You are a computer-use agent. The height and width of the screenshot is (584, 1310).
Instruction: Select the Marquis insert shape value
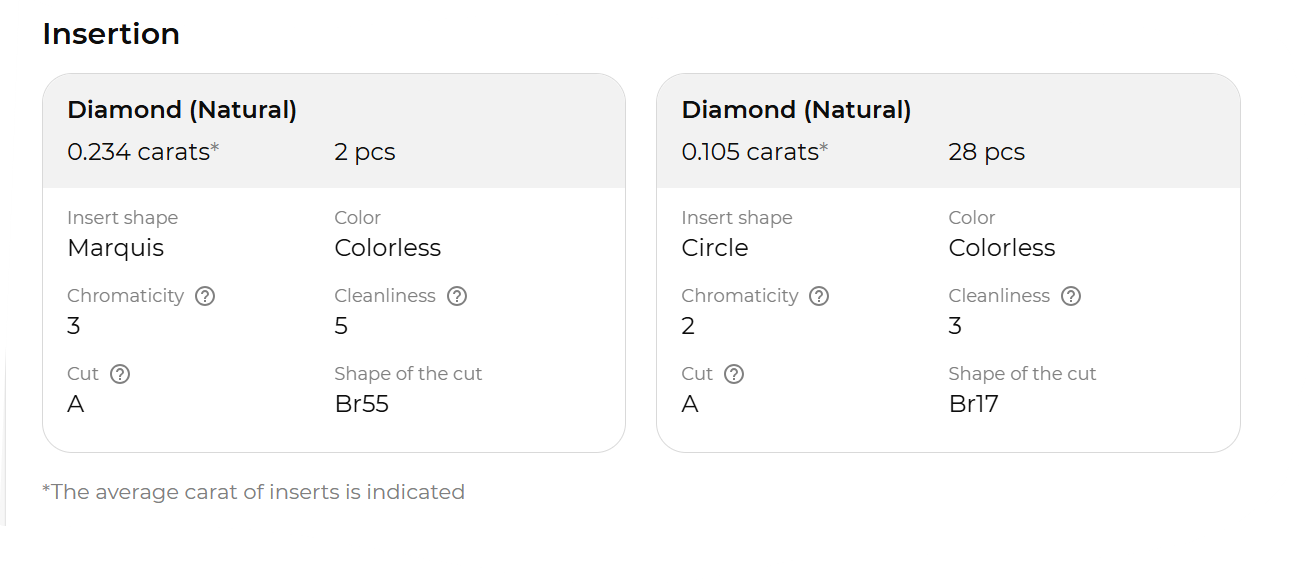click(115, 248)
